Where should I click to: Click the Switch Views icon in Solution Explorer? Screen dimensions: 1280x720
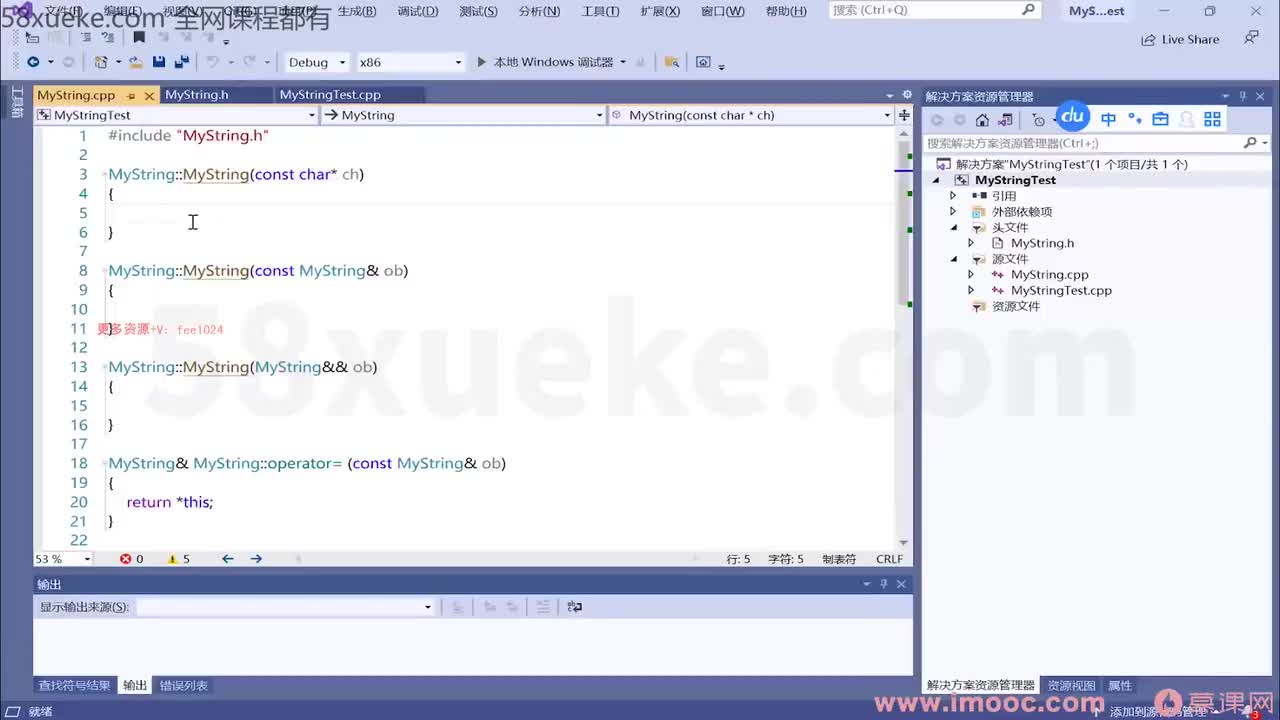[x=1006, y=120]
